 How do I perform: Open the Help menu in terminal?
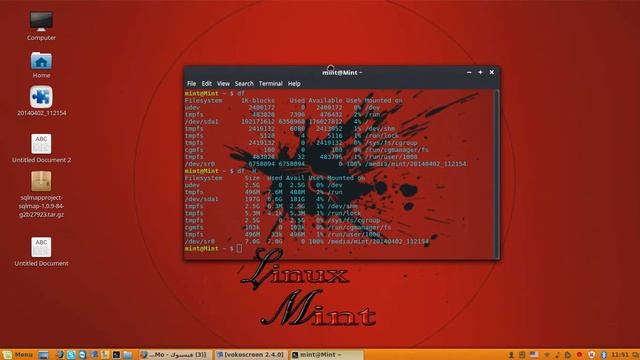(294, 84)
